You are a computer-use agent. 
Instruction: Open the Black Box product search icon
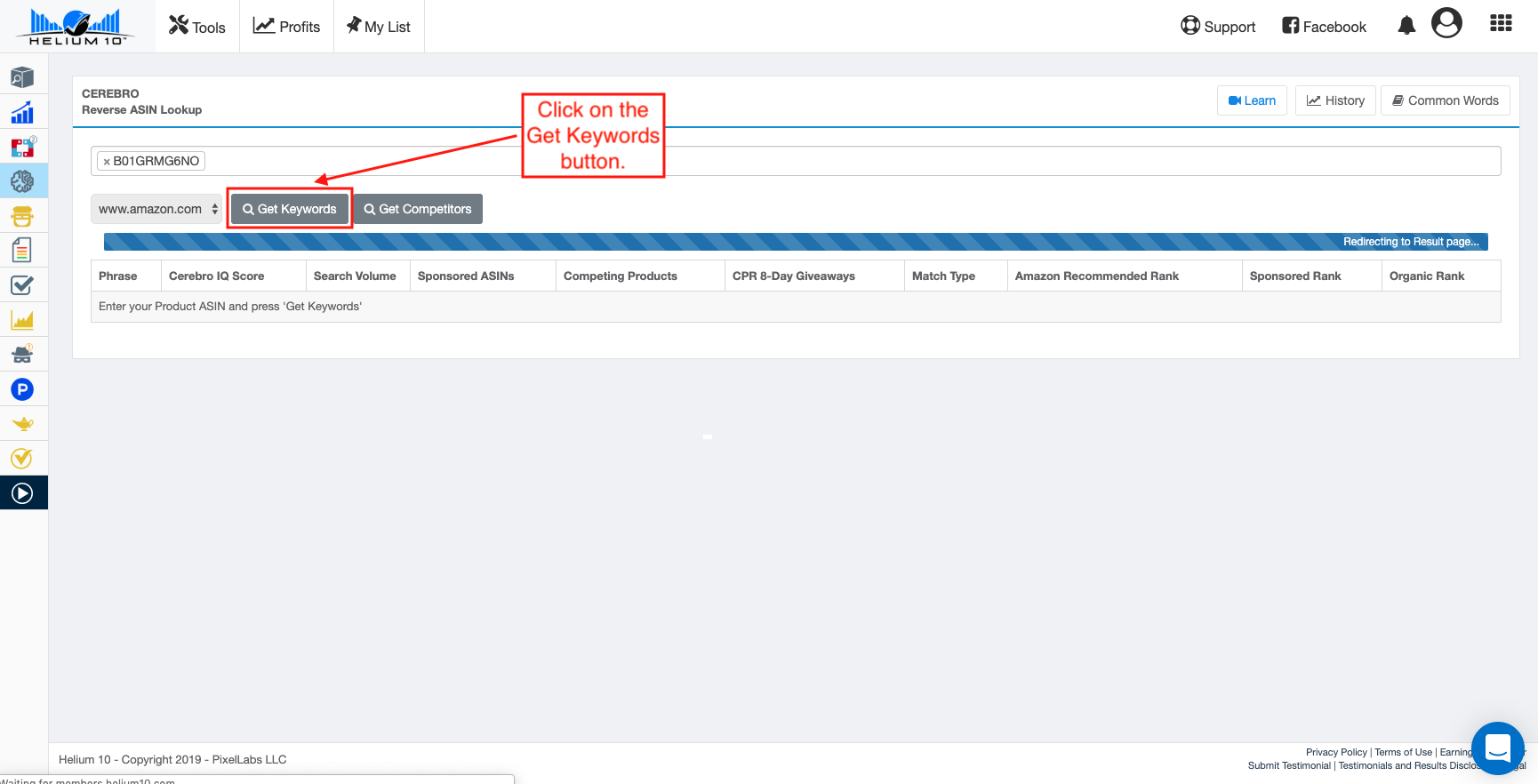coord(22,77)
